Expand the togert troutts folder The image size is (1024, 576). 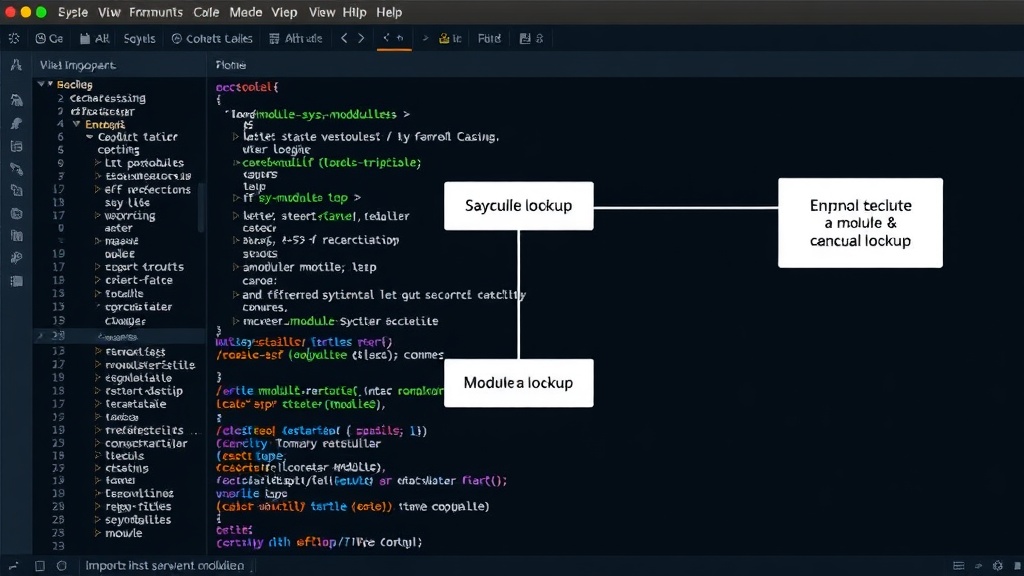(x=97, y=266)
